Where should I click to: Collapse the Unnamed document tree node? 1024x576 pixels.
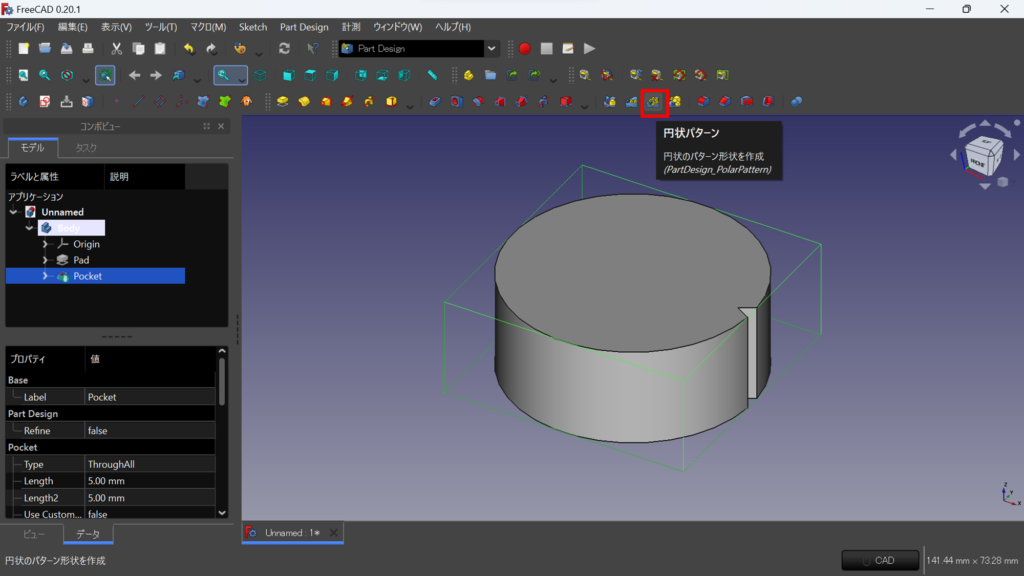pos(13,212)
